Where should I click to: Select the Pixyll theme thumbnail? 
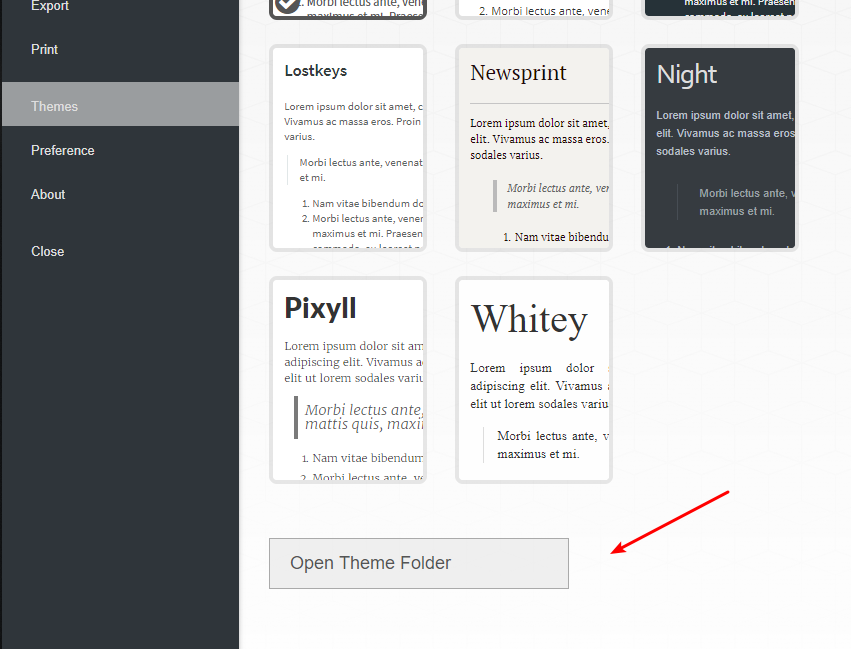347,380
